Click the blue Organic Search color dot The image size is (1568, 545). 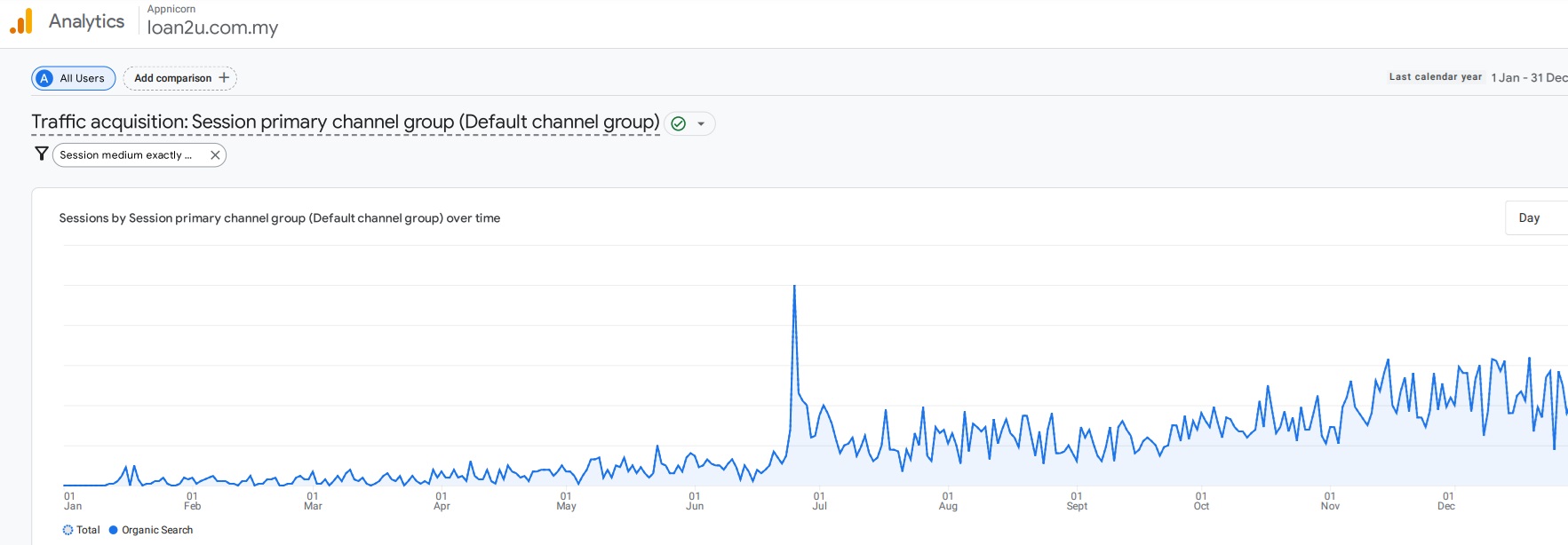(112, 530)
